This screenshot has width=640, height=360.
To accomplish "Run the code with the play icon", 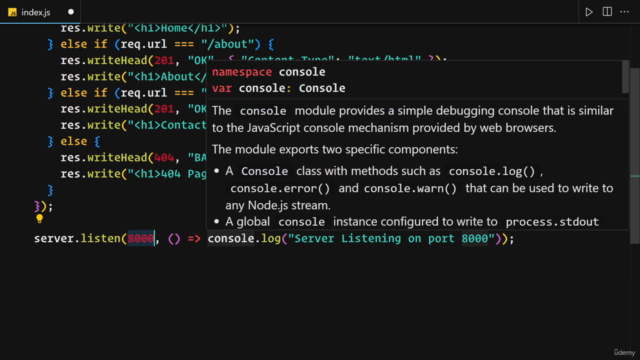I will (x=589, y=12).
